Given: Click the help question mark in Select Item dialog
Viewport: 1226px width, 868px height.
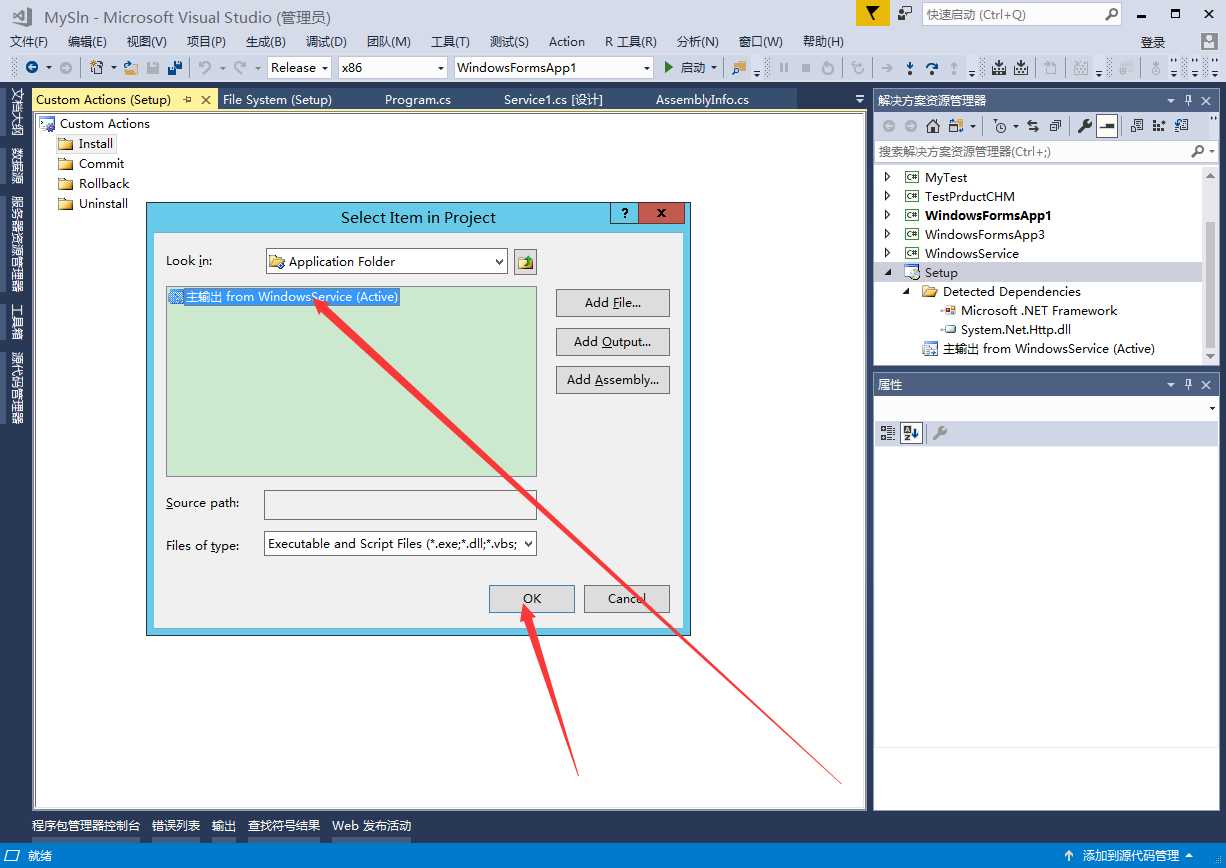Looking at the screenshot, I should pos(624,213).
